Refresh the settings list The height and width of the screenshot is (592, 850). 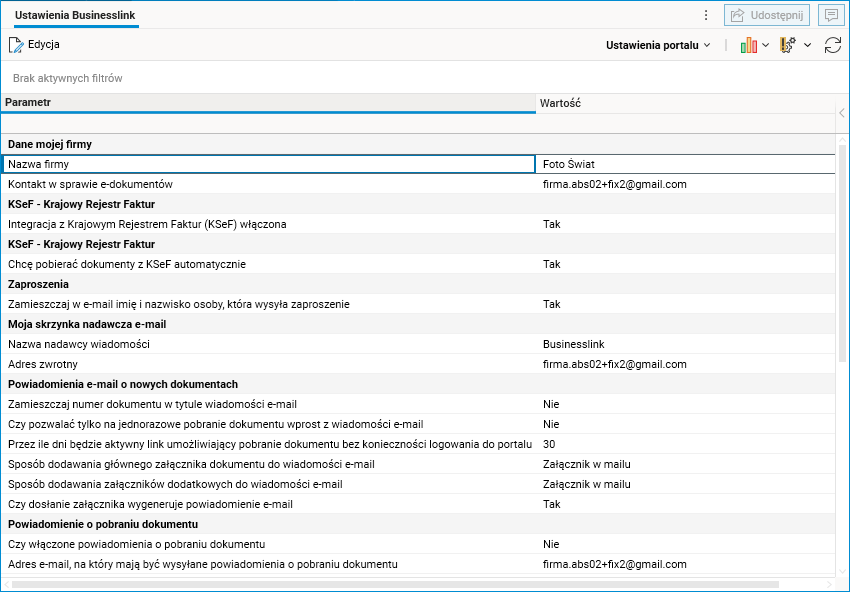point(832,45)
